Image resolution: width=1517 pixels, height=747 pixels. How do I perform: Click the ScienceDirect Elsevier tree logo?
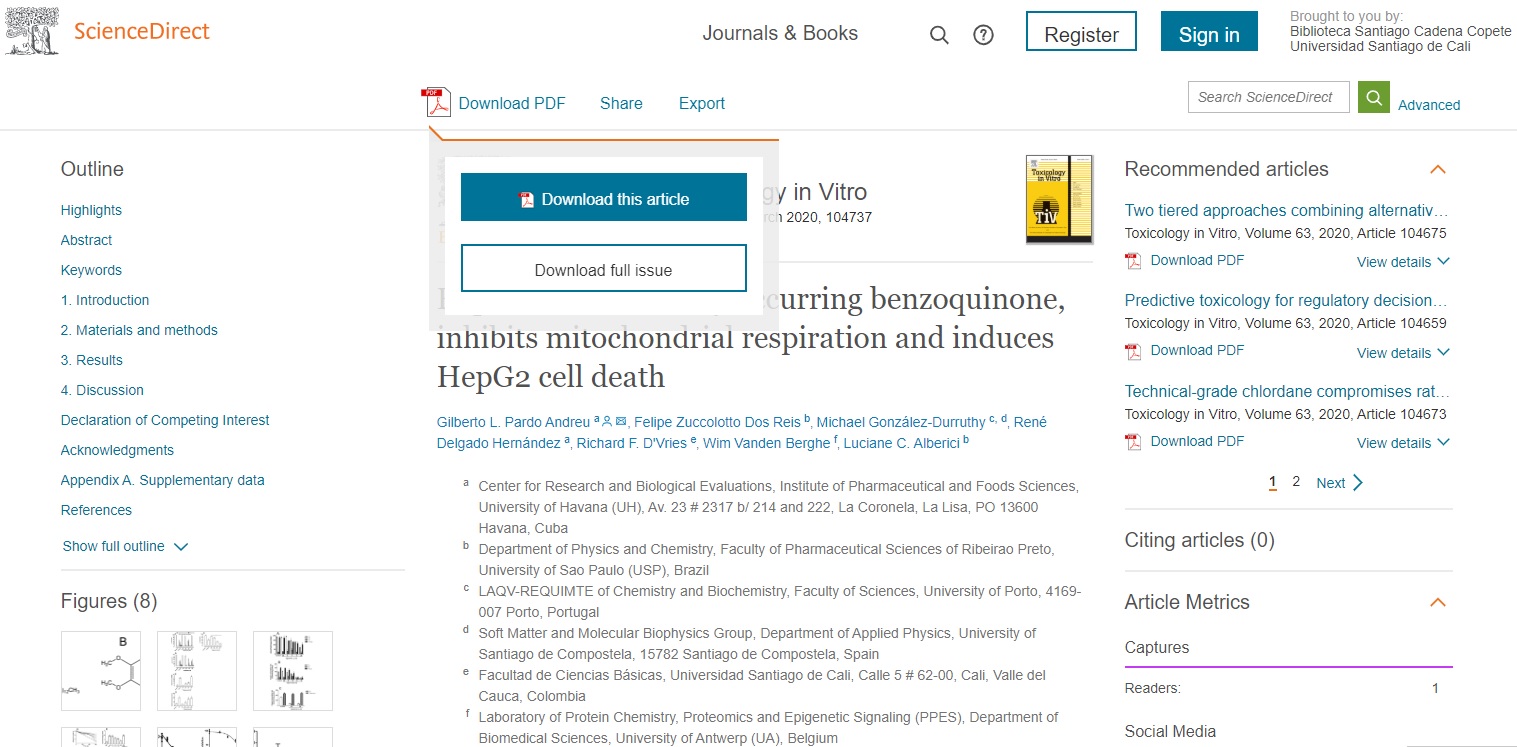coord(32,30)
